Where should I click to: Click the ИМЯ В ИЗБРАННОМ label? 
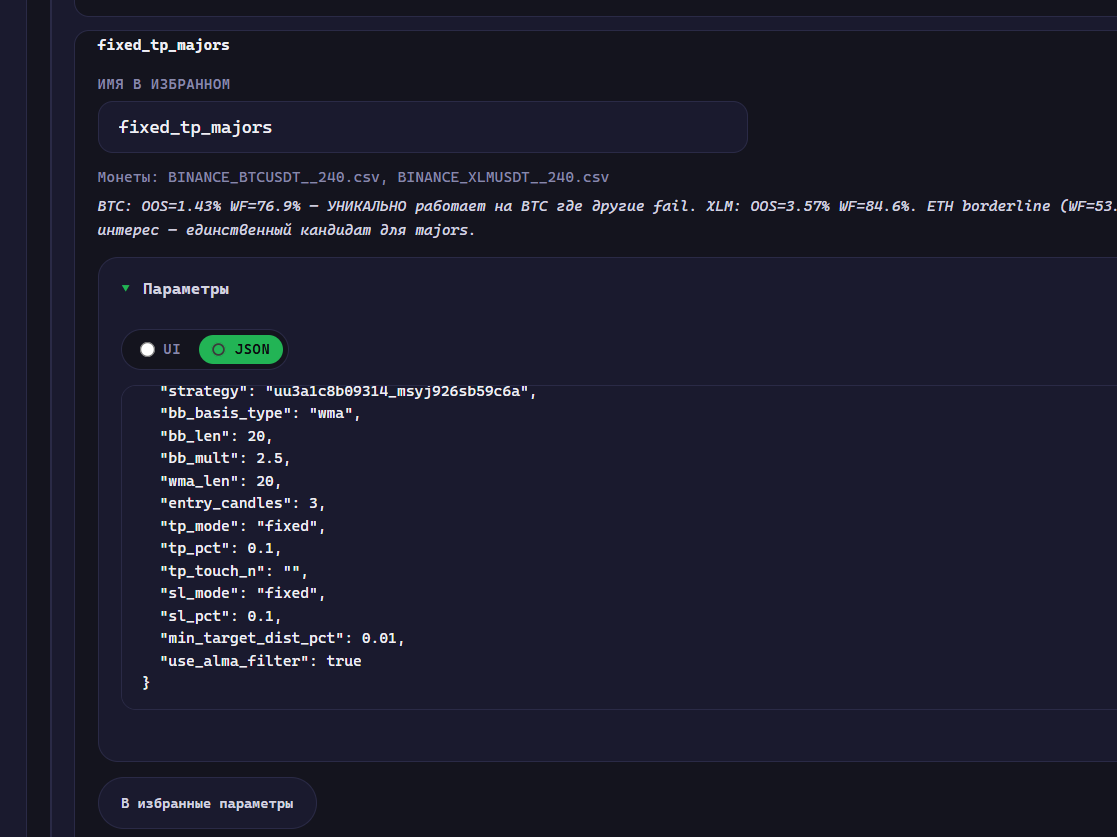point(163,84)
